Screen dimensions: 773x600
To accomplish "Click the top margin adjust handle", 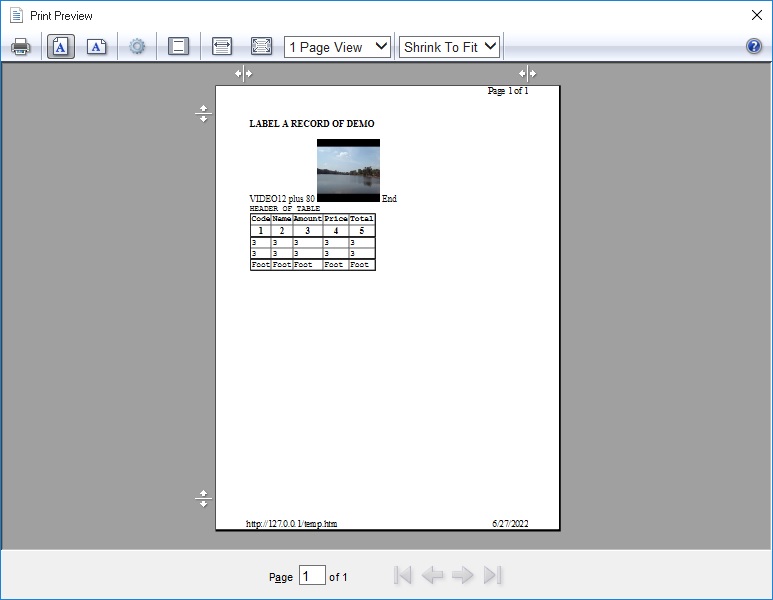I will 203,114.
